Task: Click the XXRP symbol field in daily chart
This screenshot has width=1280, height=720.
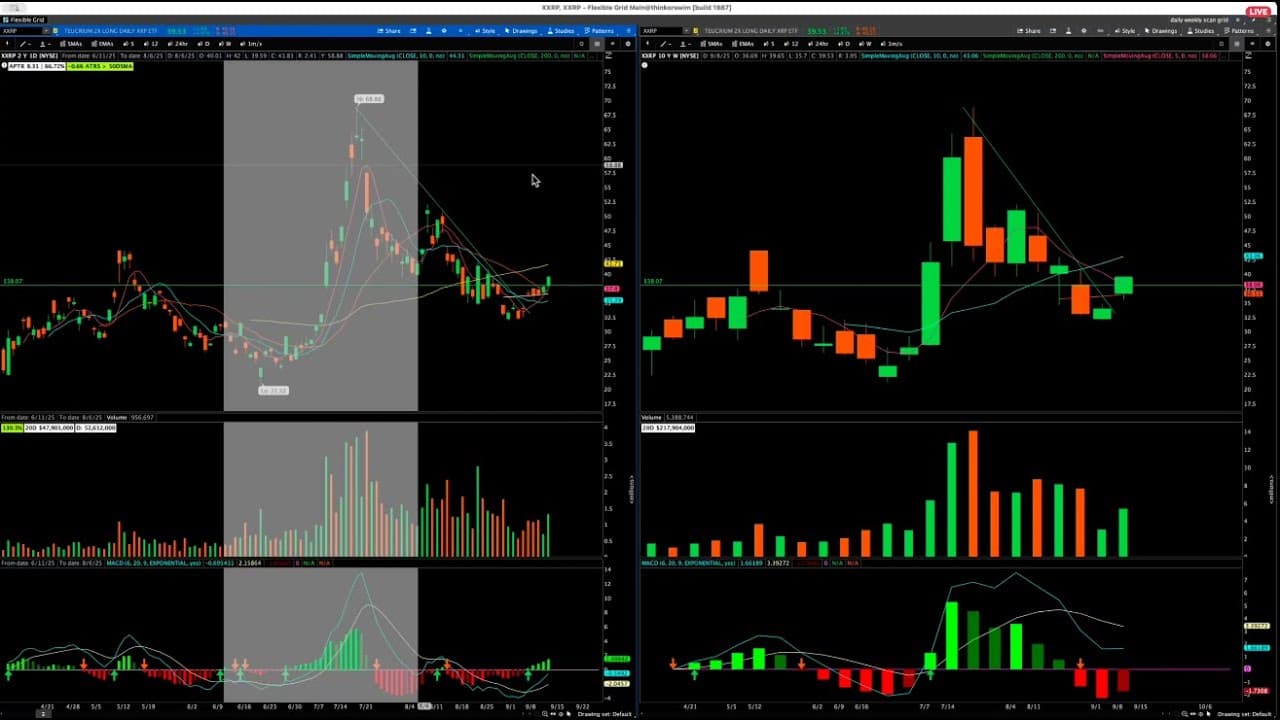Action: tap(21, 31)
